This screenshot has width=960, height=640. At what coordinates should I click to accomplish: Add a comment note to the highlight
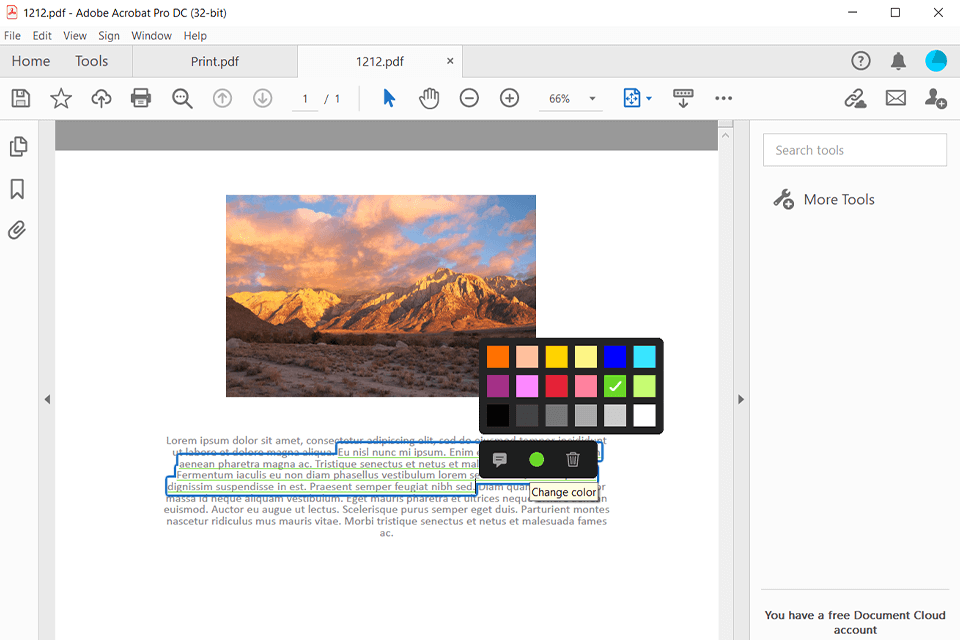click(500, 459)
